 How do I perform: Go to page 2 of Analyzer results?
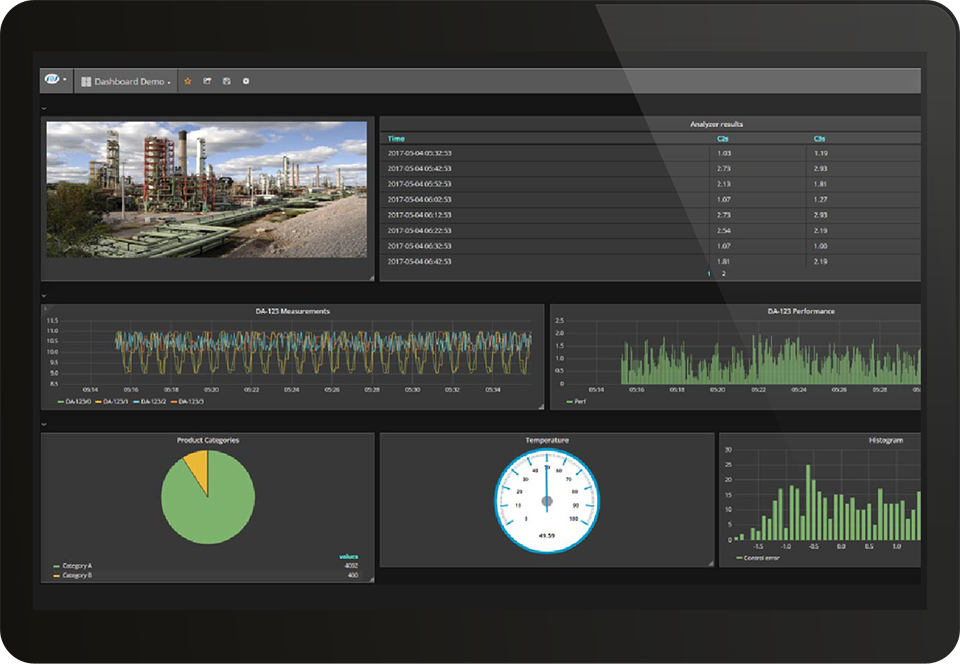[x=724, y=273]
